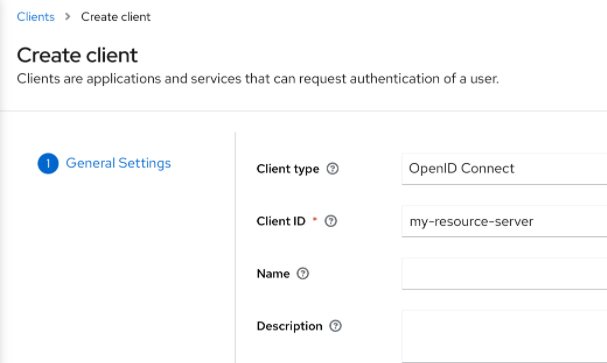The height and width of the screenshot is (363, 607).
Task: Click the help icon next to Client ID
Action: (x=331, y=221)
